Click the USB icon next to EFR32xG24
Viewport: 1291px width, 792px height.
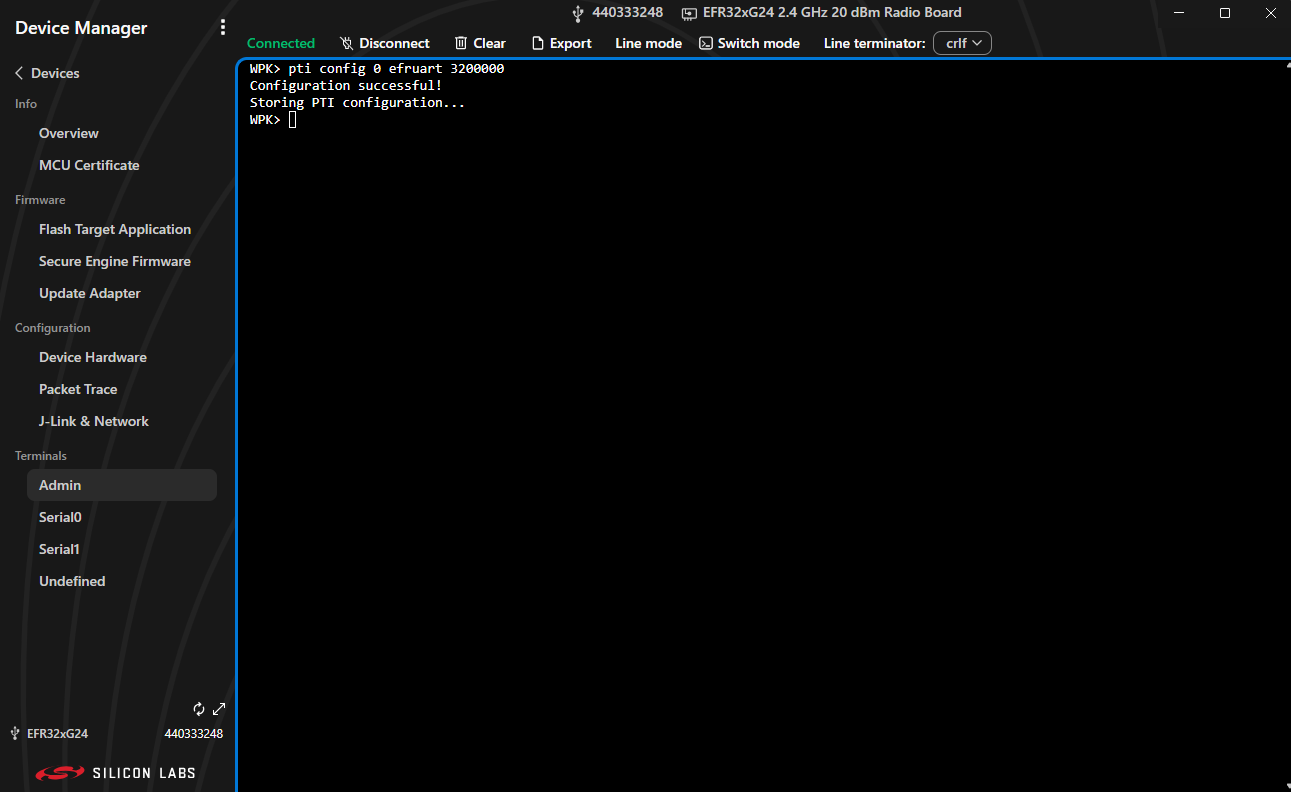click(x=15, y=733)
